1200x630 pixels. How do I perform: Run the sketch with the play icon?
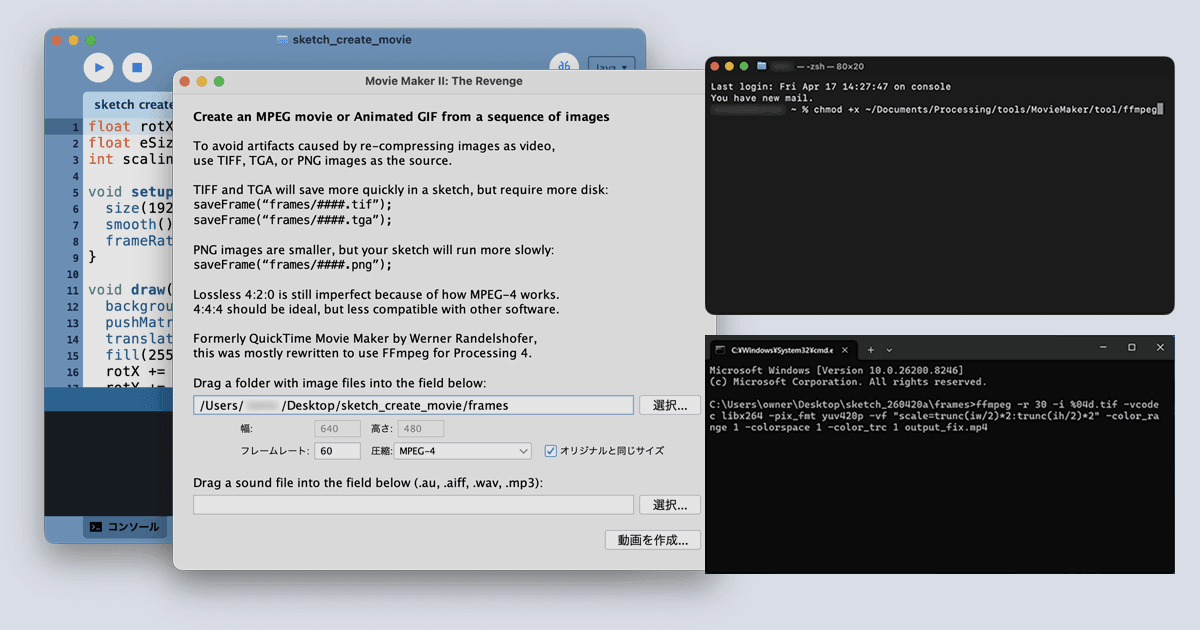pyautogui.click(x=98, y=67)
